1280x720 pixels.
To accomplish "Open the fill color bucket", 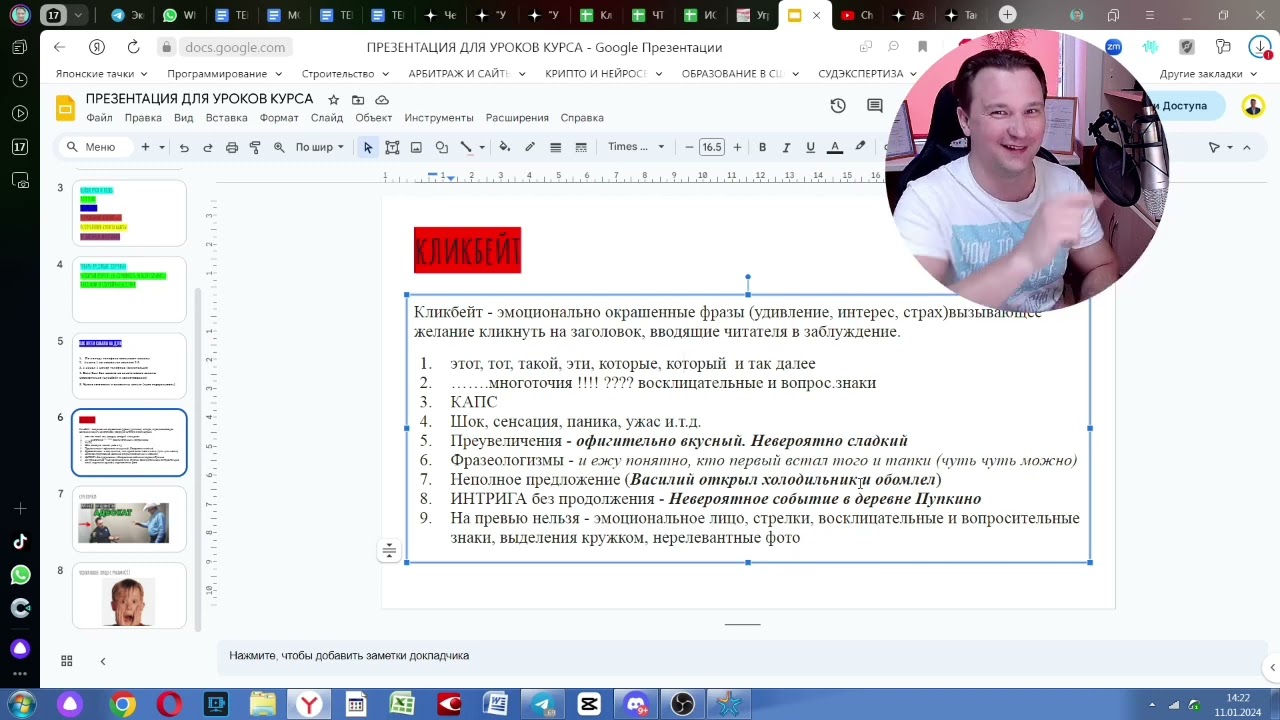I will click(x=505, y=147).
